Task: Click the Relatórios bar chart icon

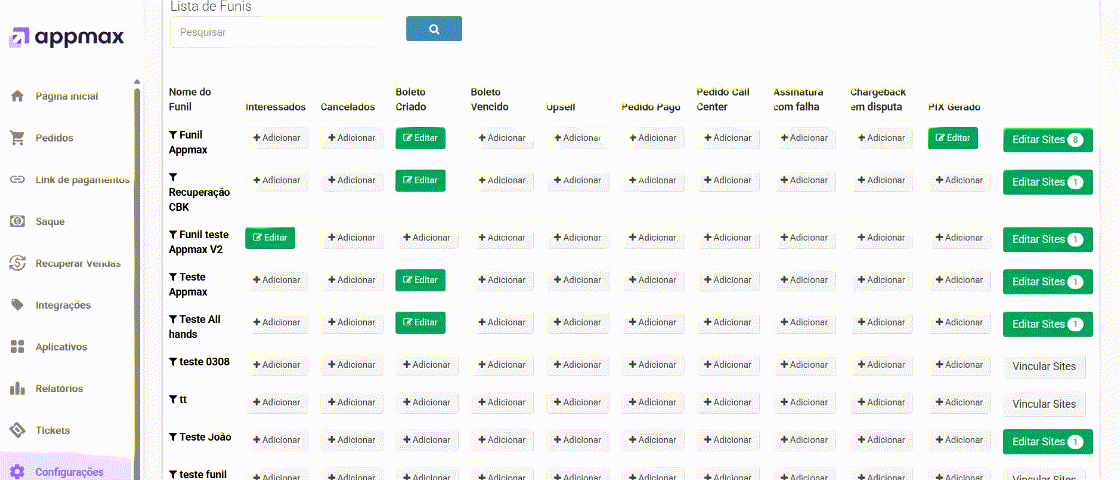Action: tap(17, 389)
